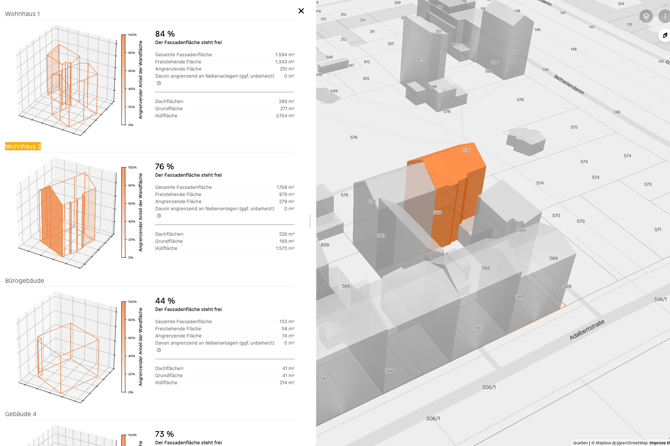Open the partially visible top-right menu button

(665, 17)
